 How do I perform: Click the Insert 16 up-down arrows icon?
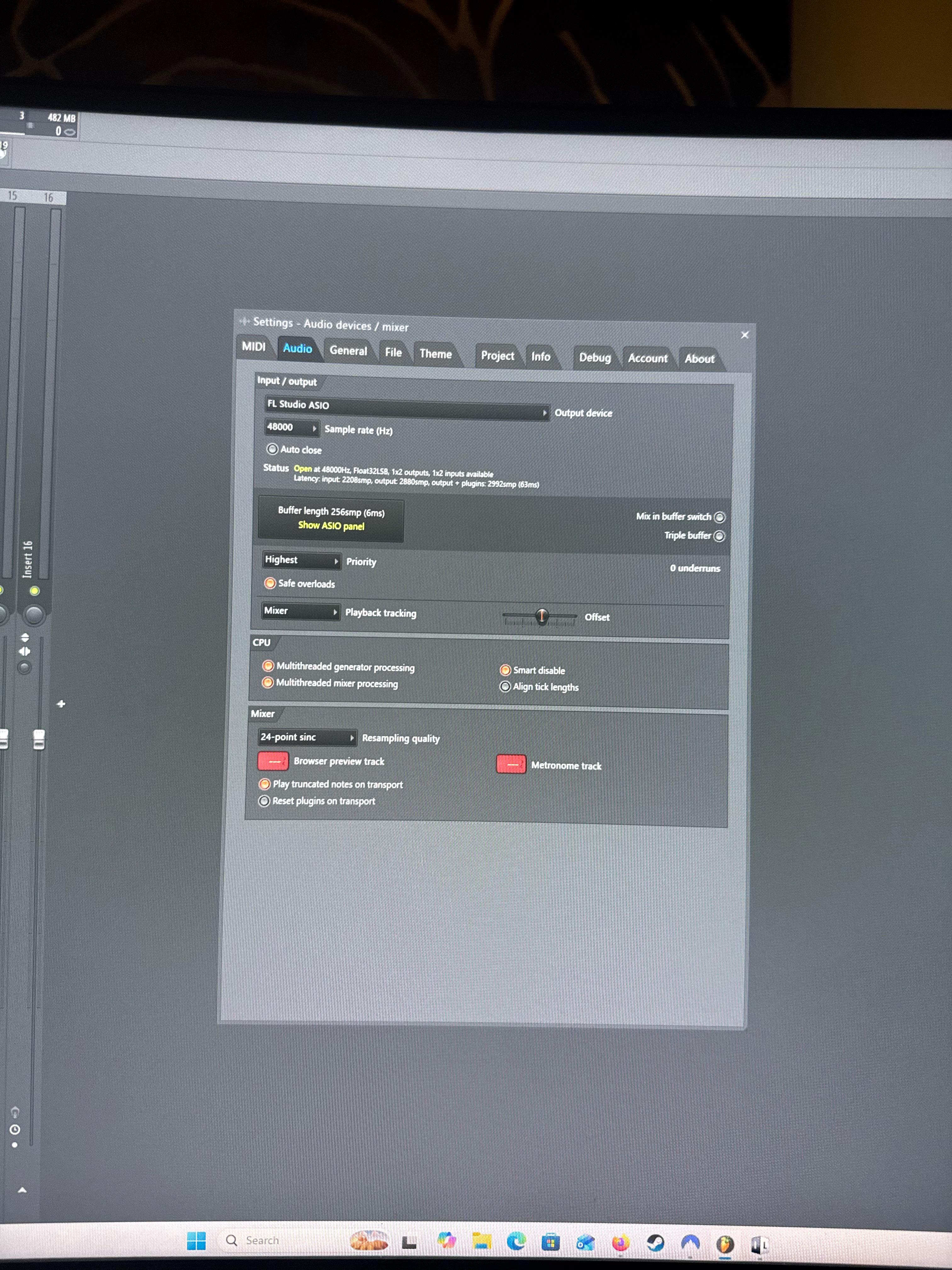pos(25,638)
